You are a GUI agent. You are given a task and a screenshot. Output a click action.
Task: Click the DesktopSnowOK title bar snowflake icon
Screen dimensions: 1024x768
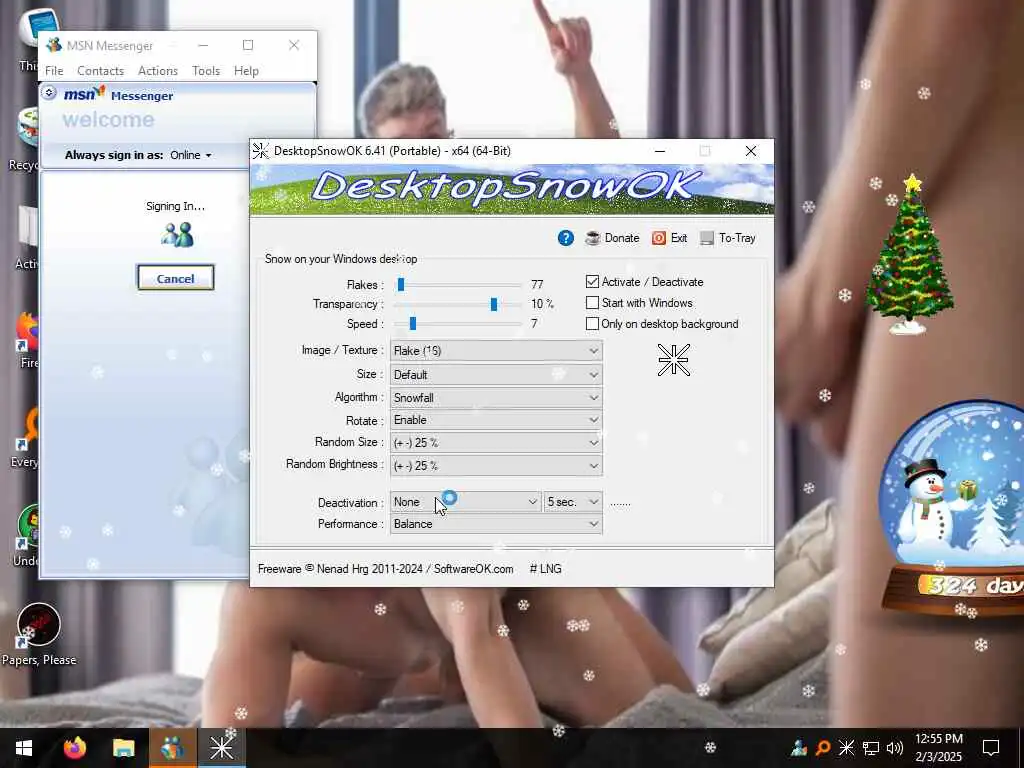point(261,151)
